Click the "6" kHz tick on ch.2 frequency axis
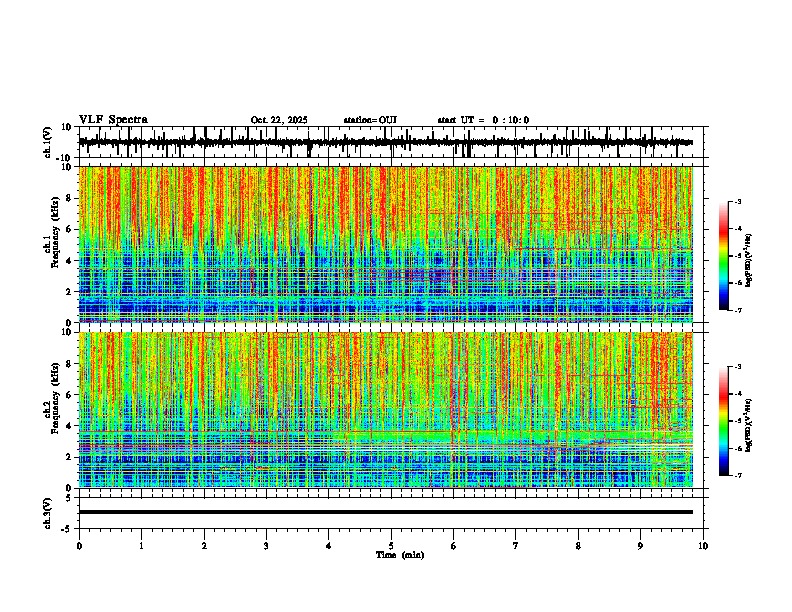 [x=70, y=394]
